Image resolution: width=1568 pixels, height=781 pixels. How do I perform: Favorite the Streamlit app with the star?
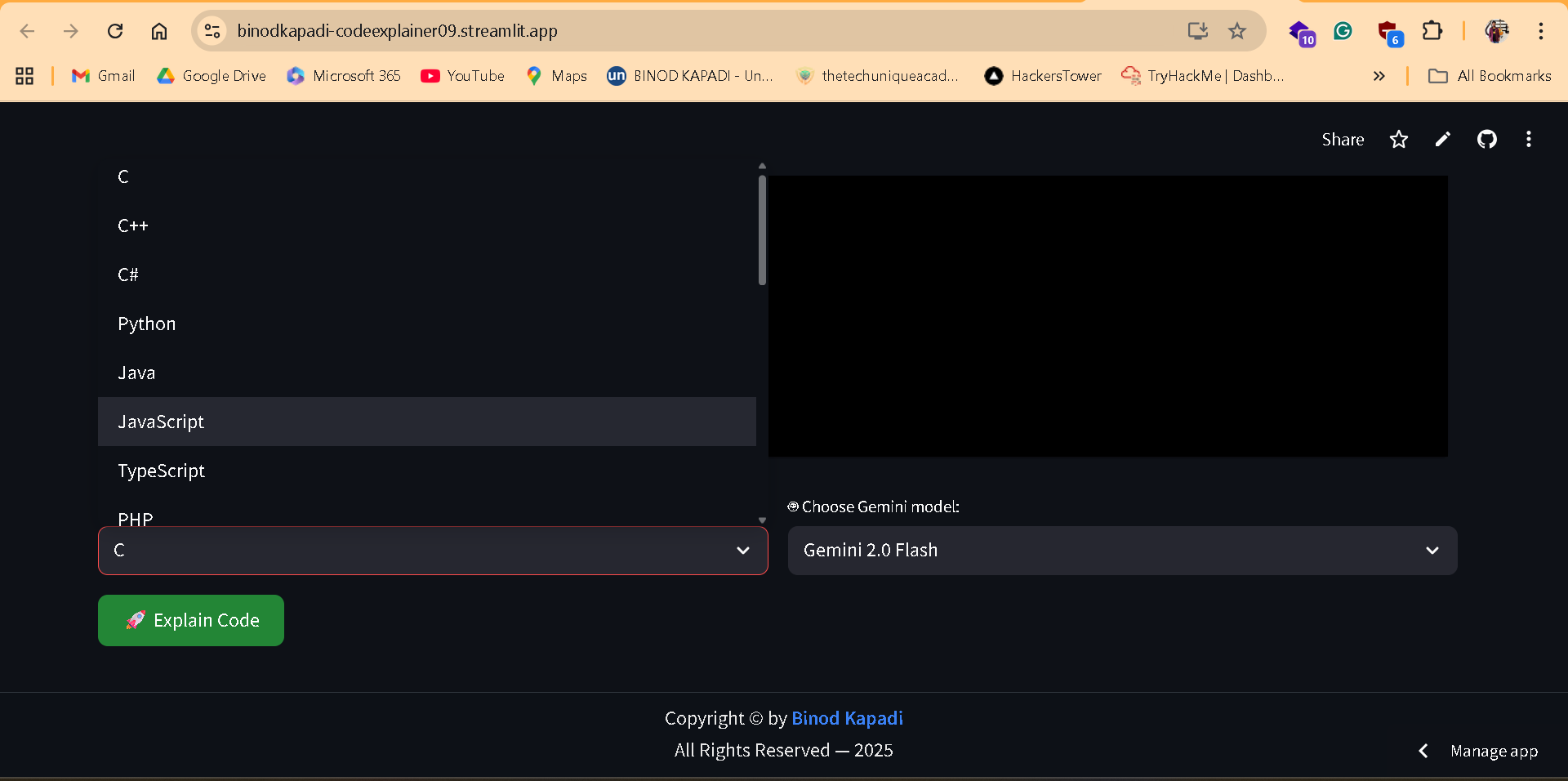click(x=1399, y=139)
